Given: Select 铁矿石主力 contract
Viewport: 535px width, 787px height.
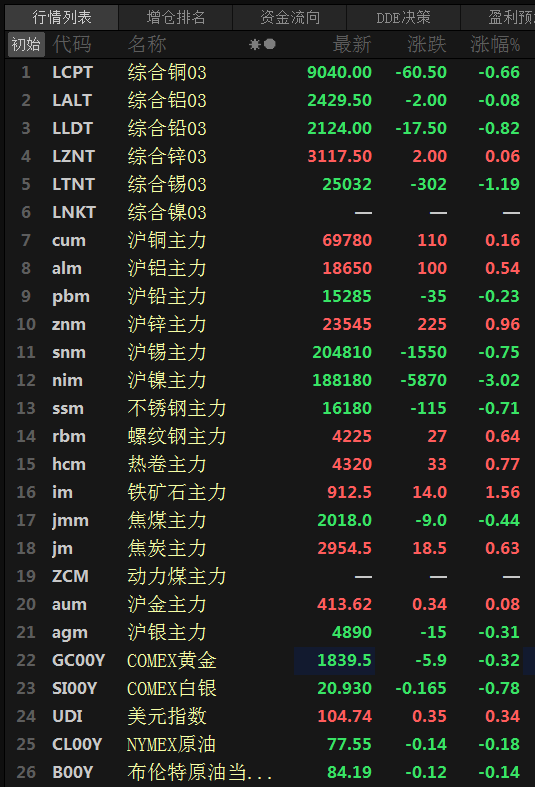Looking at the screenshot, I should (x=177, y=492).
